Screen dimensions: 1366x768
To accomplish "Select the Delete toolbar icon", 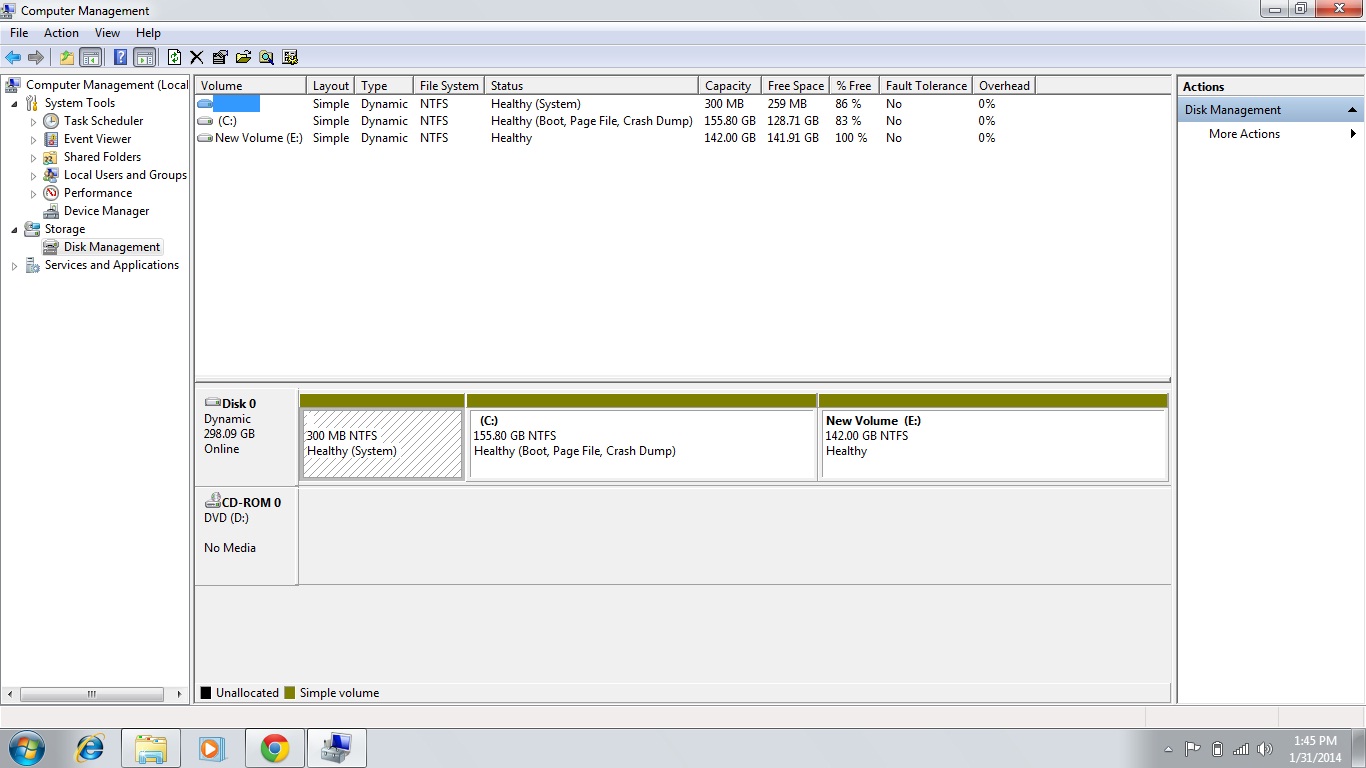I will tap(196, 57).
